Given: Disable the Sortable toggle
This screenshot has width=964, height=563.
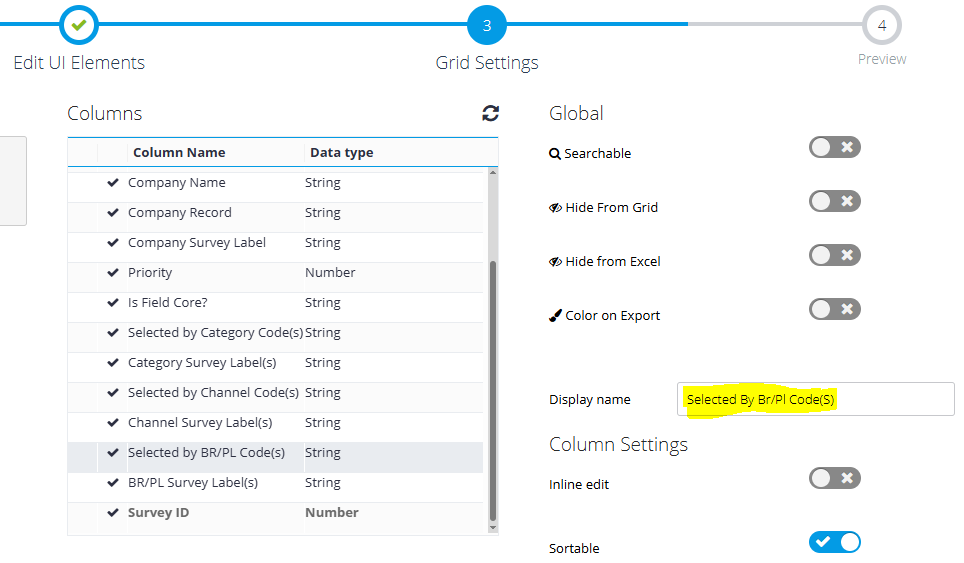Looking at the screenshot, I should [834, 542].
